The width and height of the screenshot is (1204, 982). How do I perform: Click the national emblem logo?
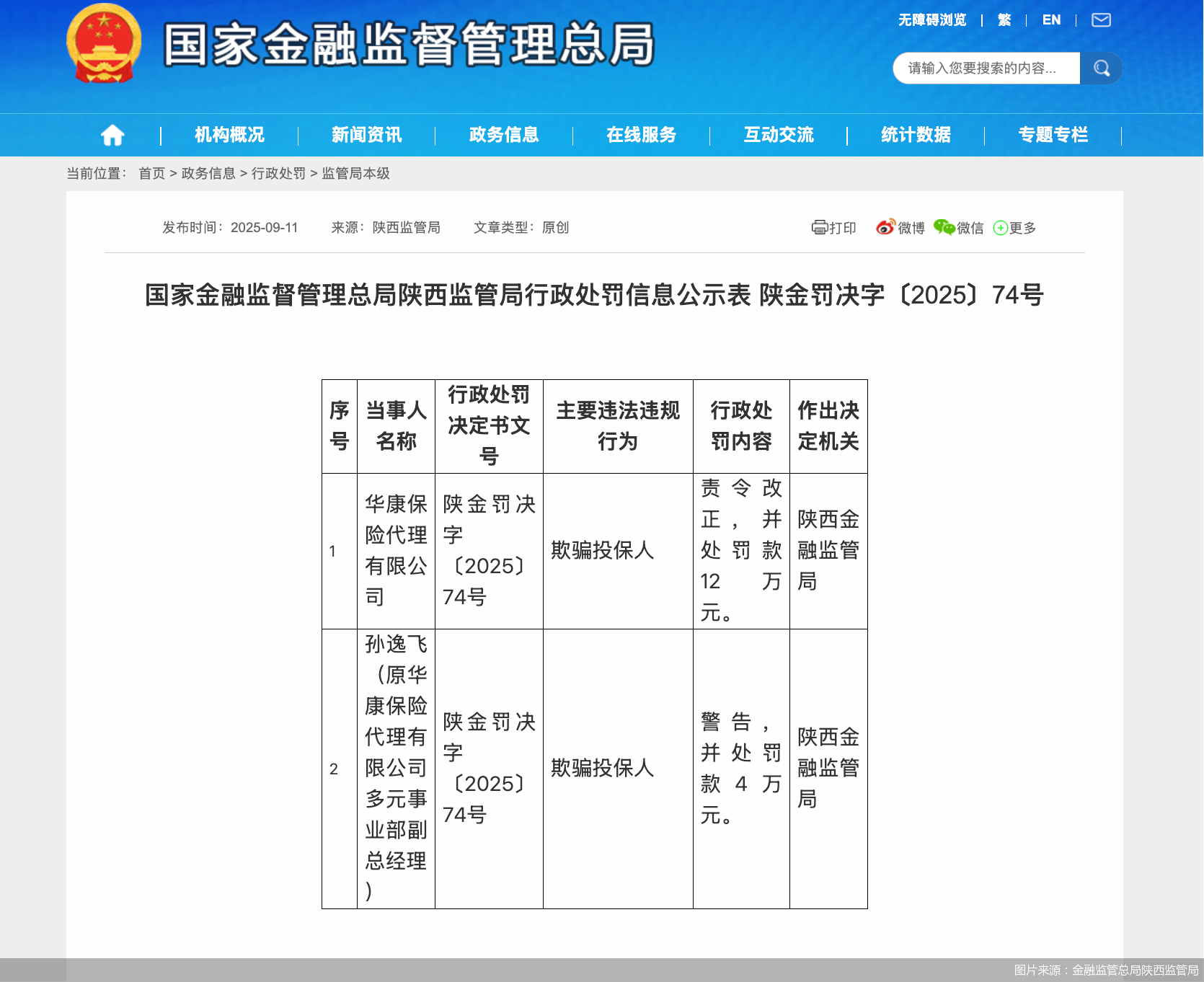pos(104,44)
